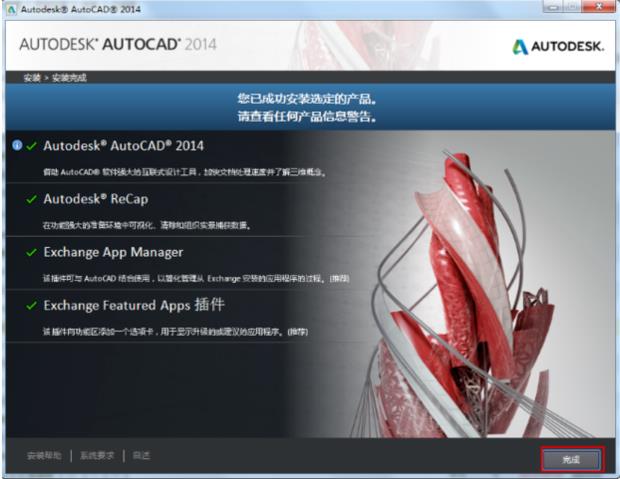Screen dimensions: 620x479
Task: Select the Exchange Featured Apps 插件 entry
Action: coord(134,305)
